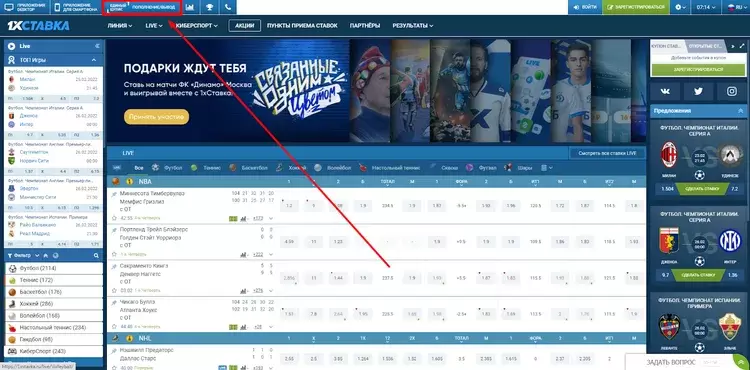Click the search icon in sidebar filter bar
The image size is (750, 370).
point(96,256)
